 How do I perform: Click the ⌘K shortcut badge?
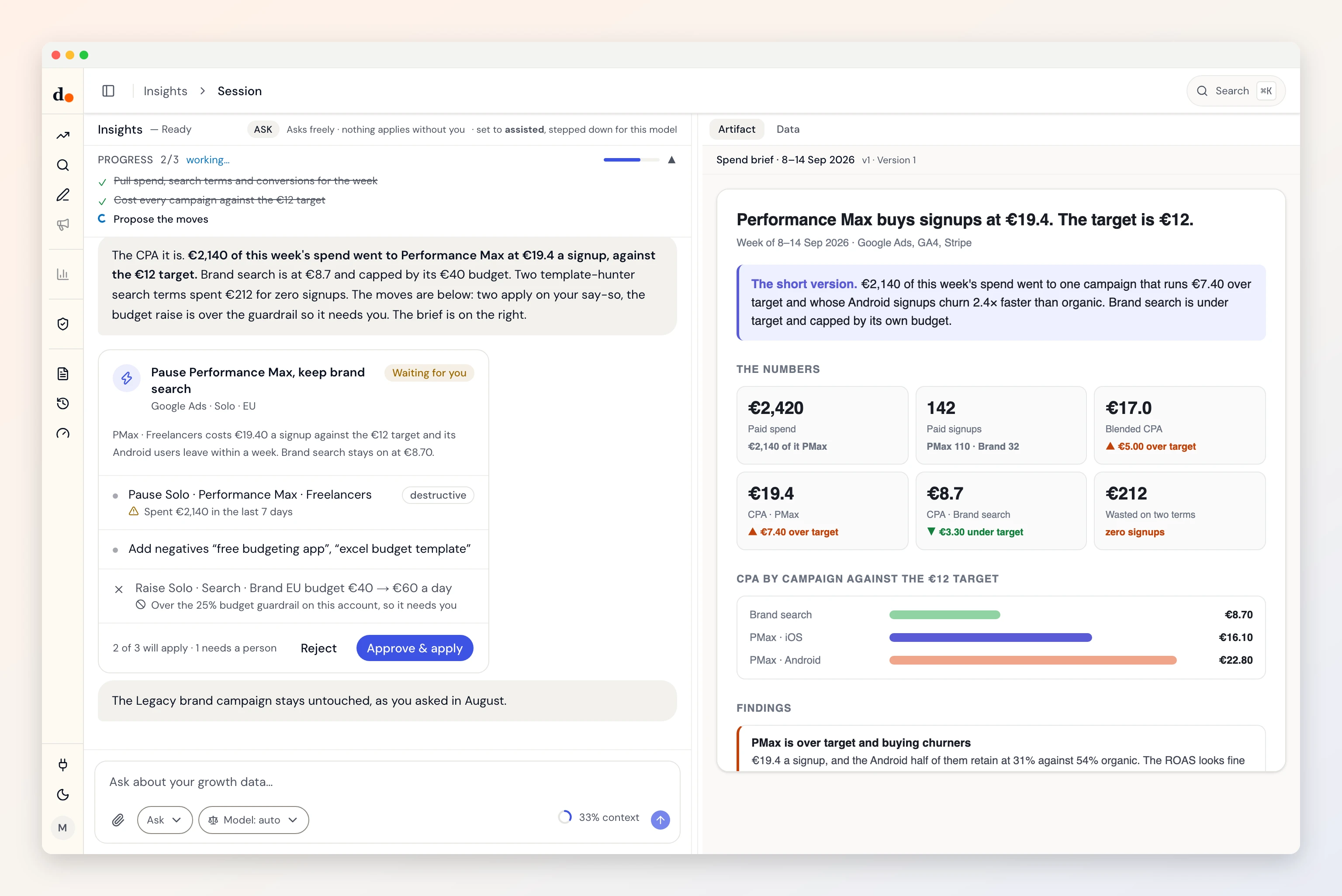tap(1266, 91)
